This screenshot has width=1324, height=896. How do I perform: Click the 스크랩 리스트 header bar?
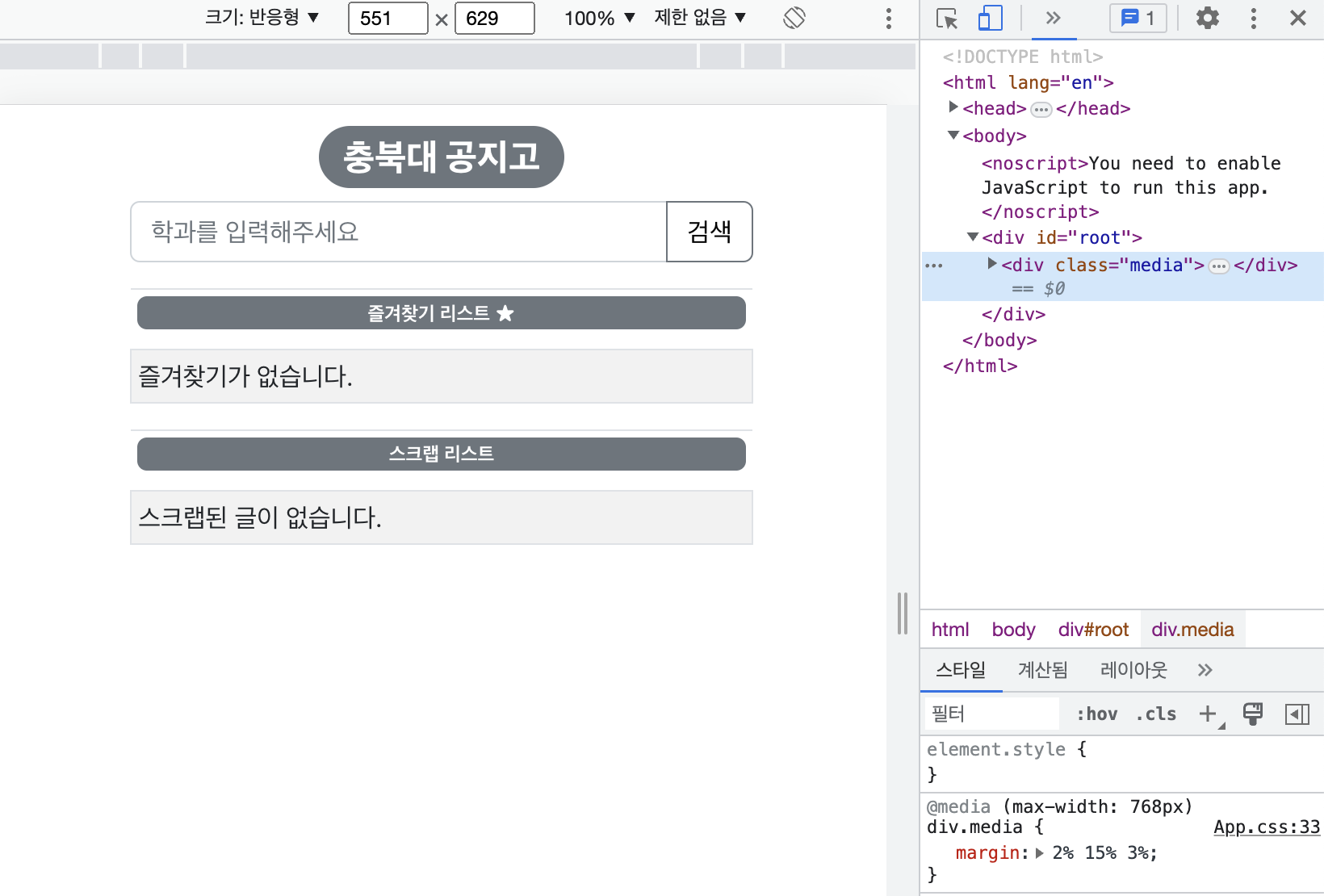(x=442, y=454)
